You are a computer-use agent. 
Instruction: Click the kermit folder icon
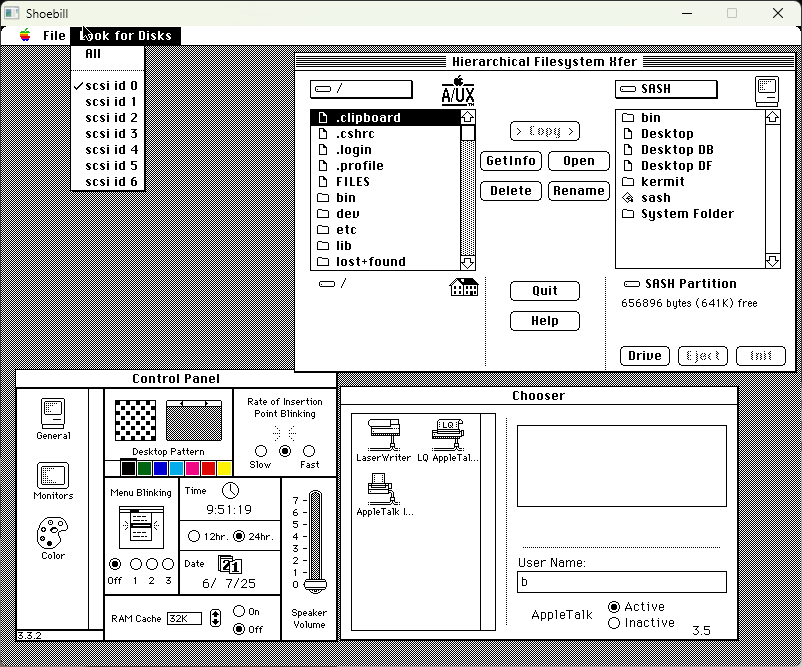pyautogui.click(x=628, y=182)
